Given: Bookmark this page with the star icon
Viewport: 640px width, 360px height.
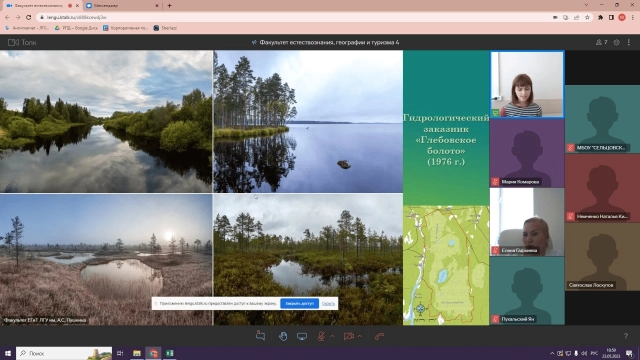Looking at the screenshot, I should [587, 17].
